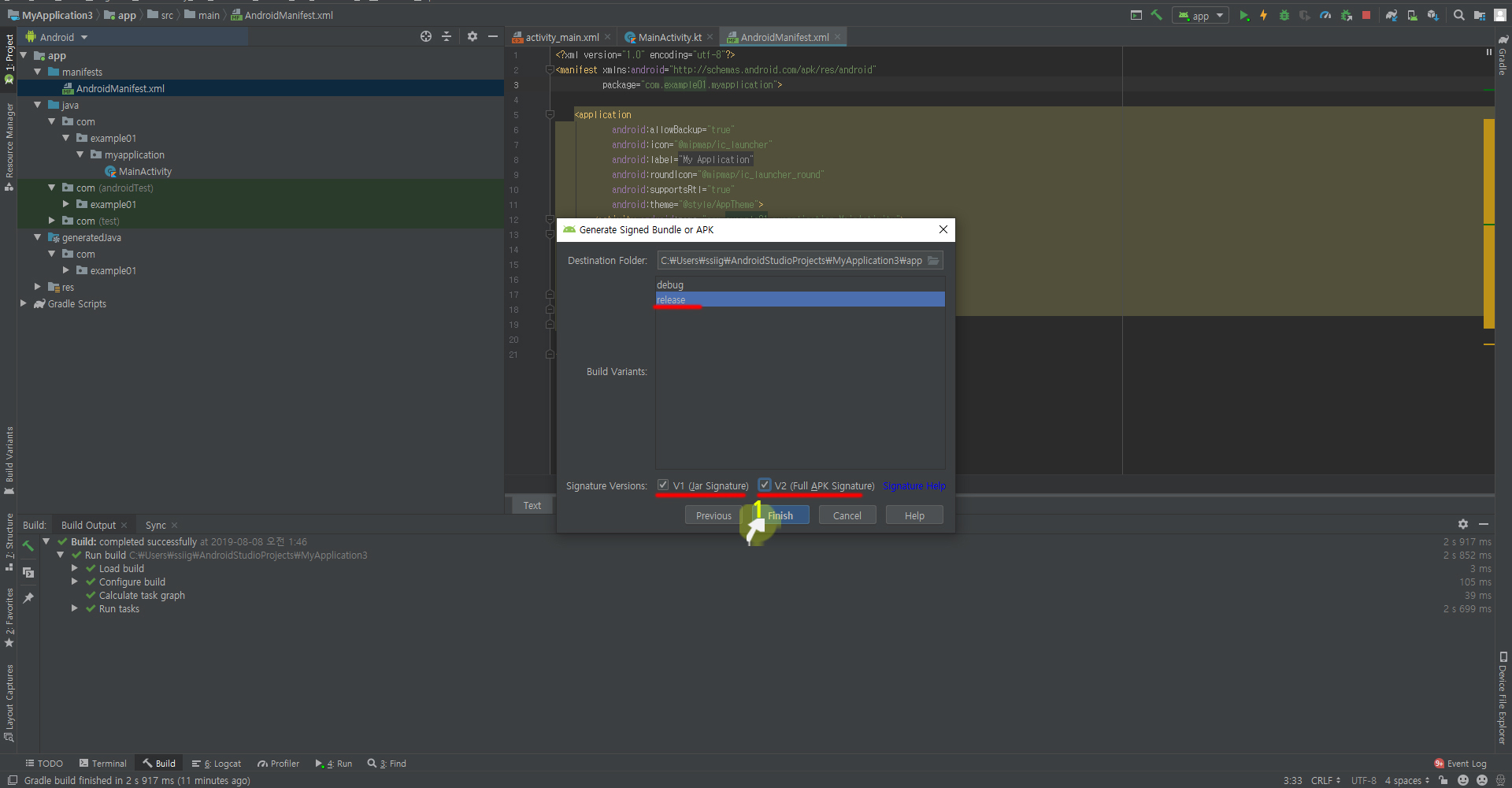Viewport: 1512px width, 788px height.
Task: Sync project with Gradle files elephant icon
Action: coord(1392,15)
